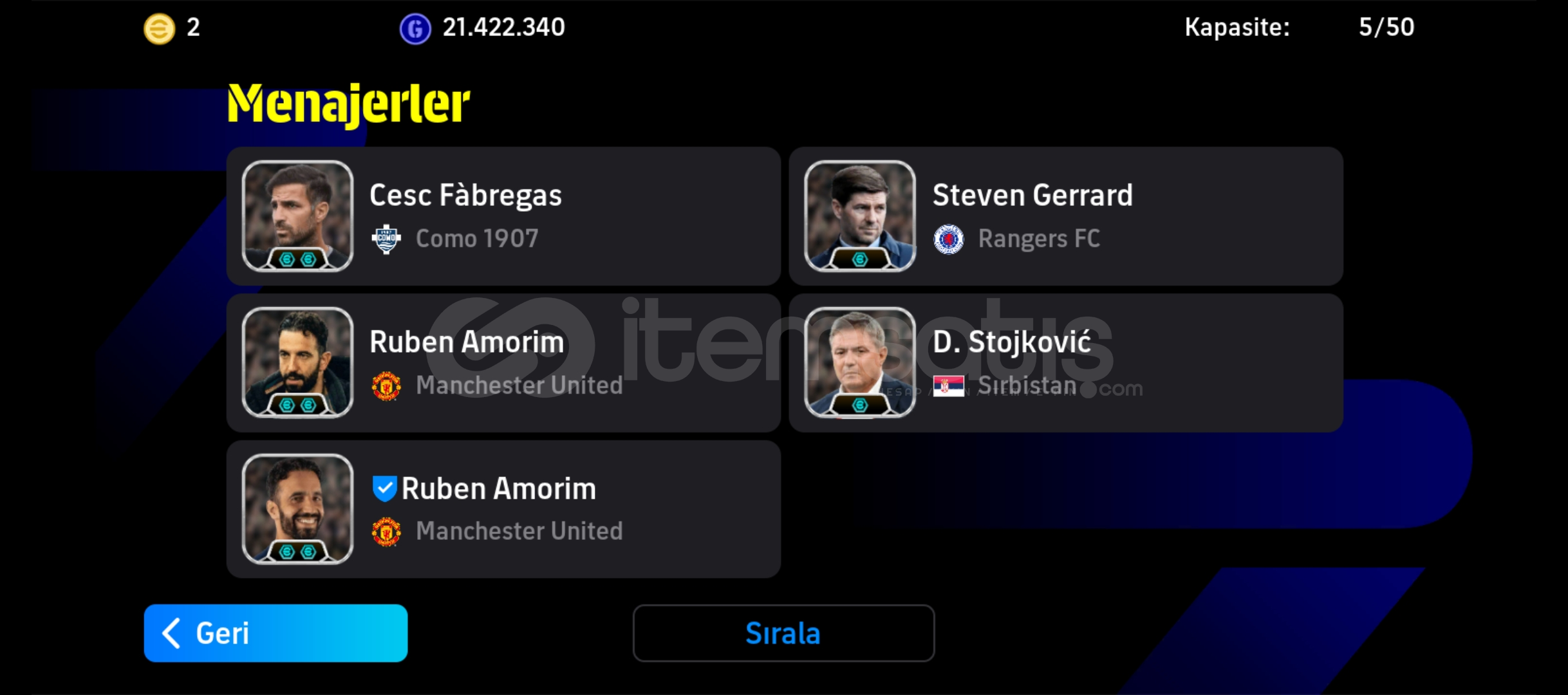Select D. Stojković portrait thumbnail
This screenshot has height=695, width=1568.
[x=860, y=362]
